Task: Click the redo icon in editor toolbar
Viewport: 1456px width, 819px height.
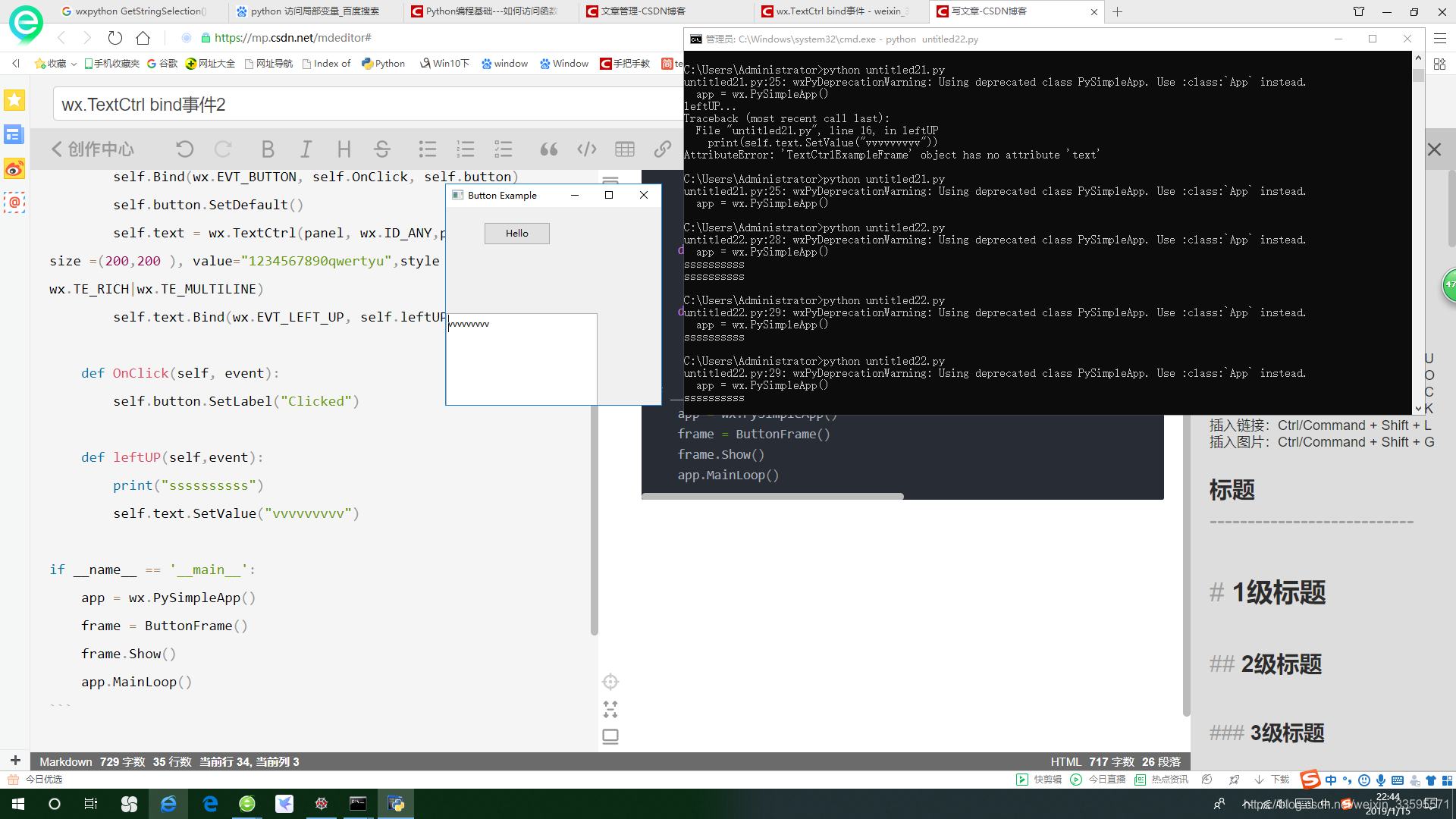Action: tap(223, 149)
